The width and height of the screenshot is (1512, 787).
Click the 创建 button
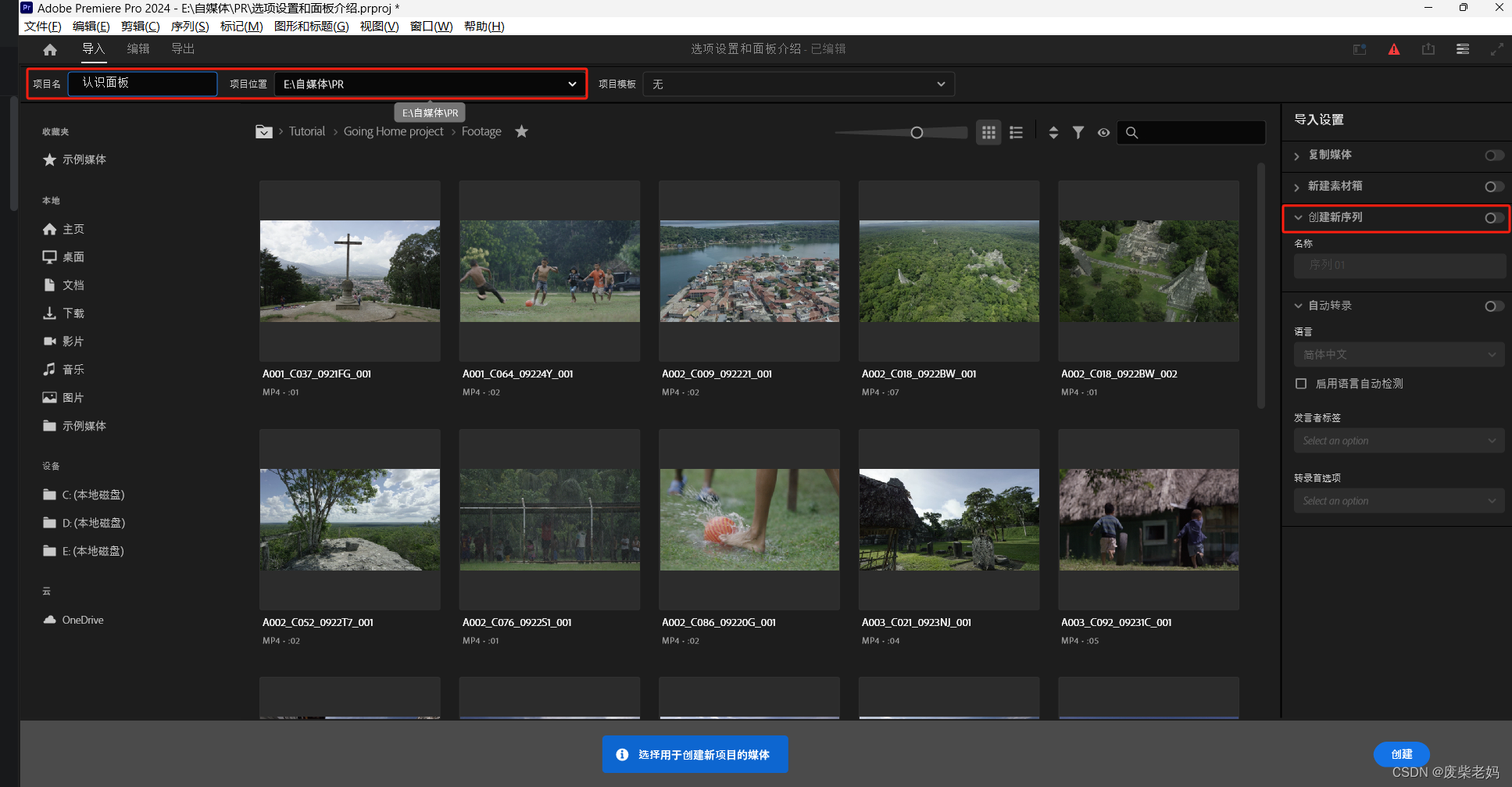coord(1402,754)
